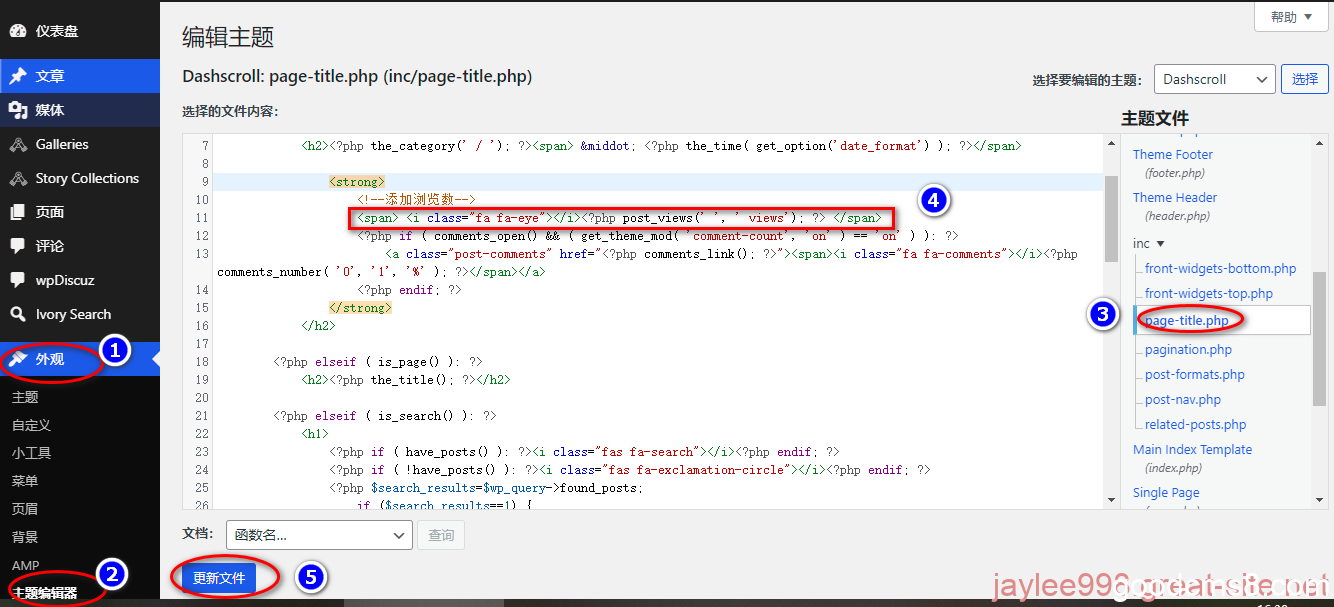
Task: Click the 评论 comment bubble icon
Action: coord(18,246)
